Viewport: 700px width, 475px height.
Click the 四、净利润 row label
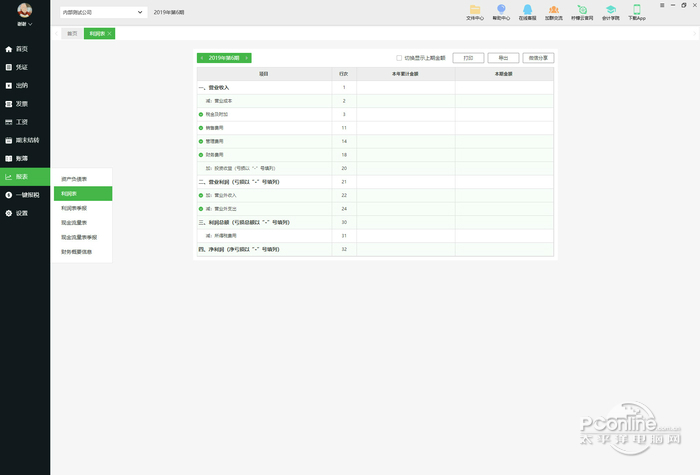point(239,250)
